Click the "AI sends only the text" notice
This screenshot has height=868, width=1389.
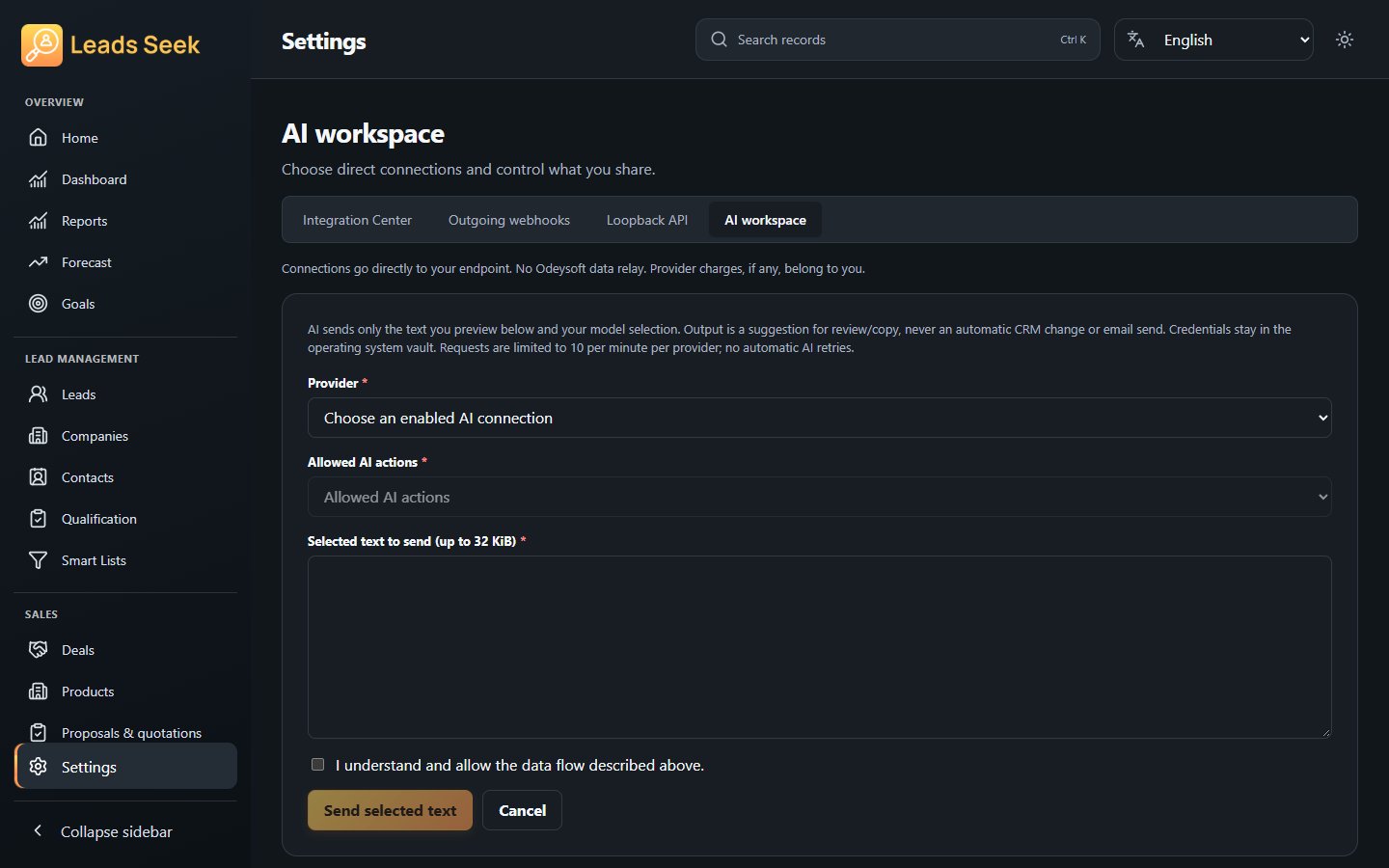[800, 339]
